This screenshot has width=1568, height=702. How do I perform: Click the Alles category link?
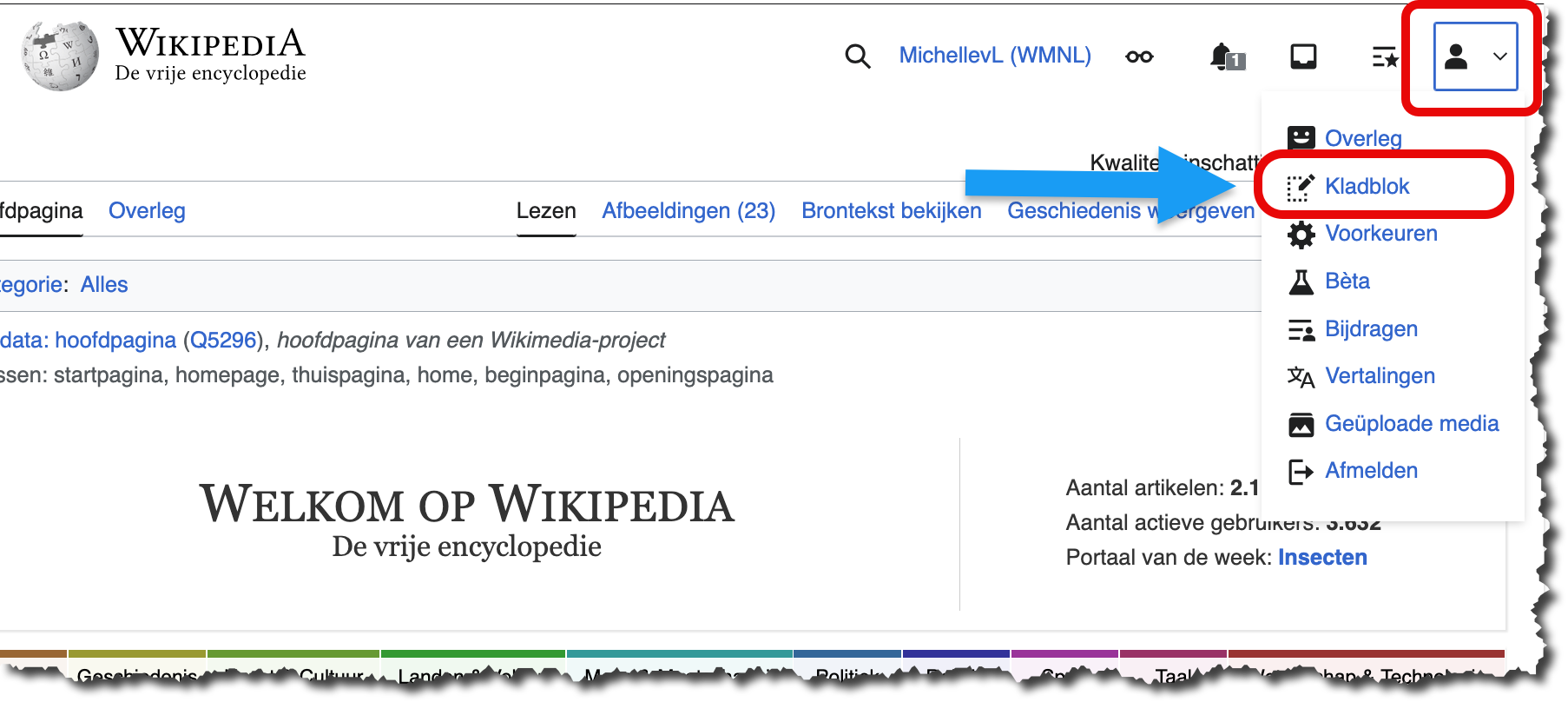coord(104,284)
